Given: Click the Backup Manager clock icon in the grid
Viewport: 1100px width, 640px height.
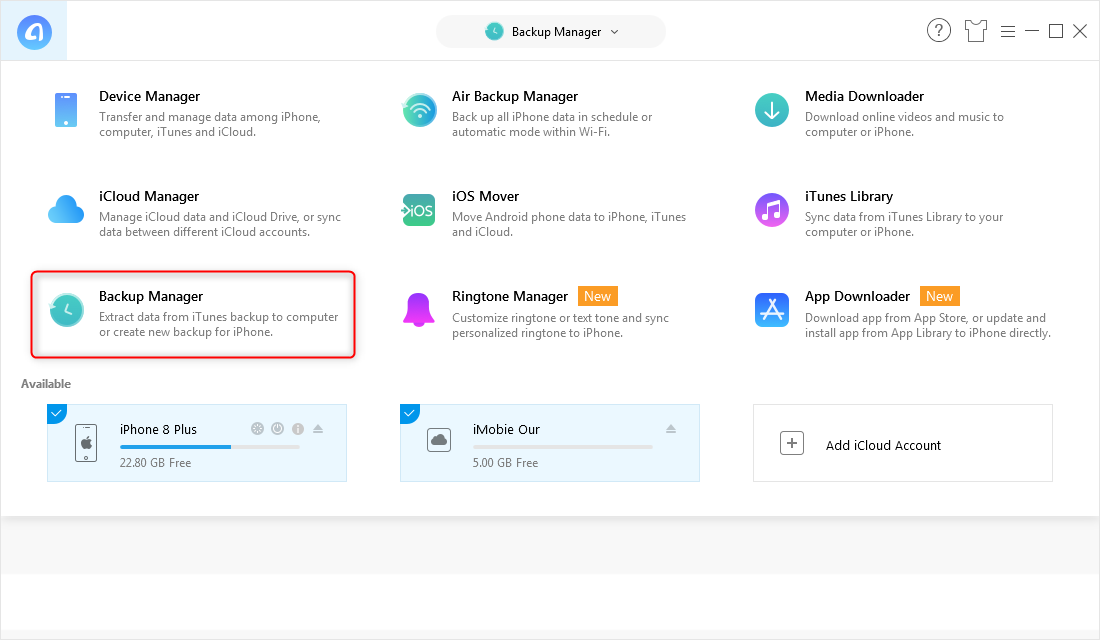Looking at the screenshot, I should pyautogui.click(x=67, y=310).
